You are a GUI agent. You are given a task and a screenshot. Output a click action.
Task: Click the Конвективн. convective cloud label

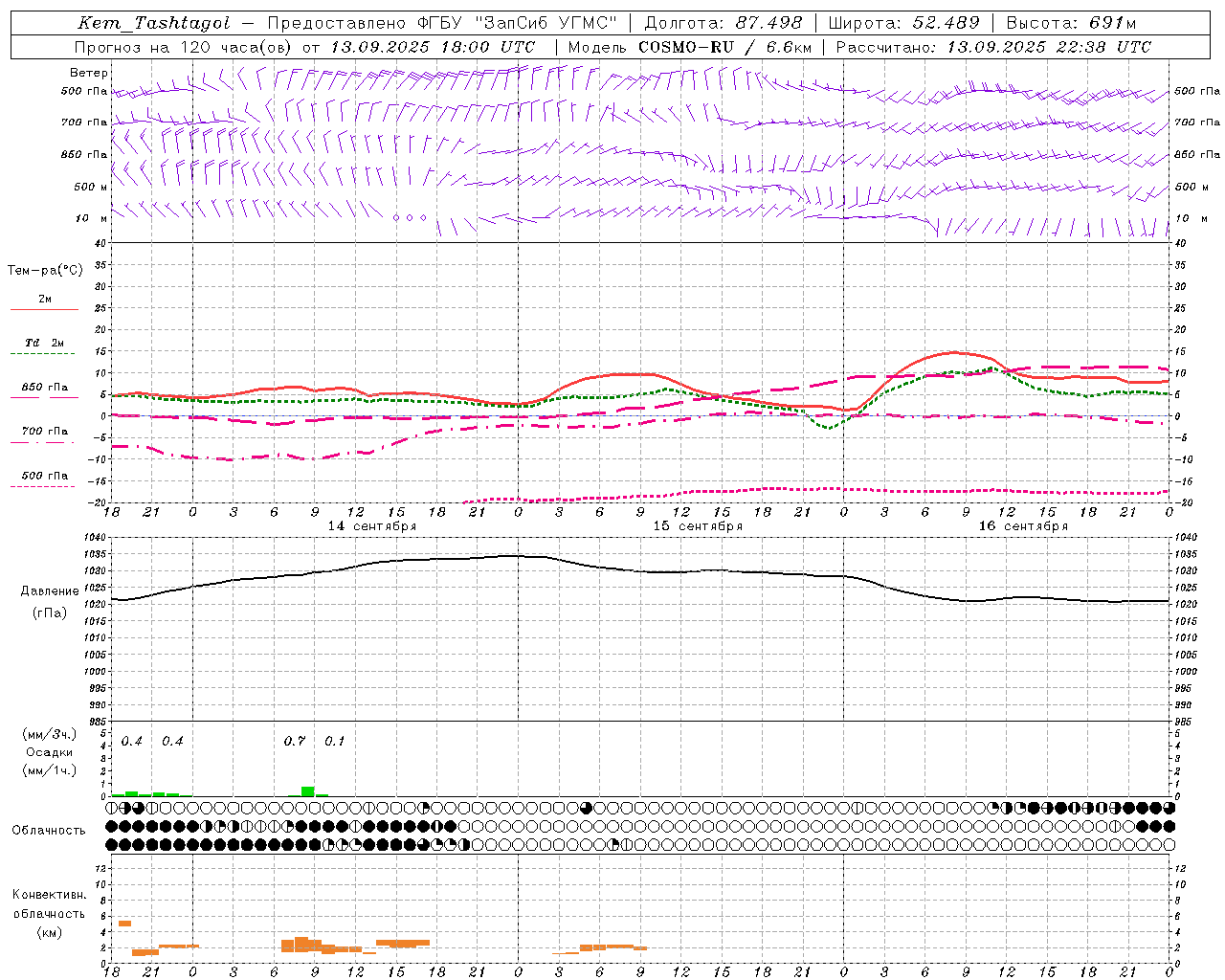(50, 895)
